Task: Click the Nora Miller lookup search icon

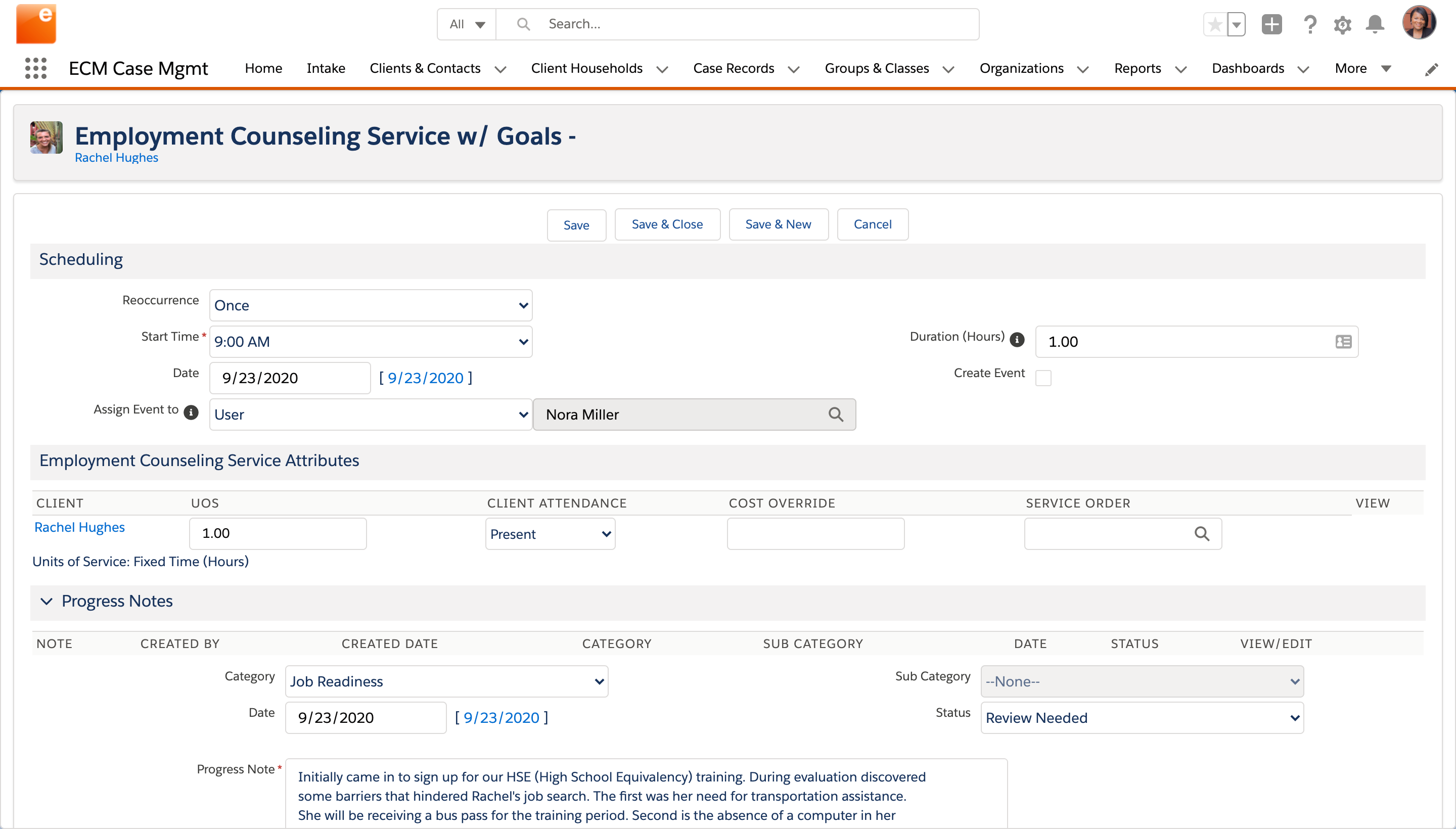Action: pyautogui.click(x=835, y=414)
